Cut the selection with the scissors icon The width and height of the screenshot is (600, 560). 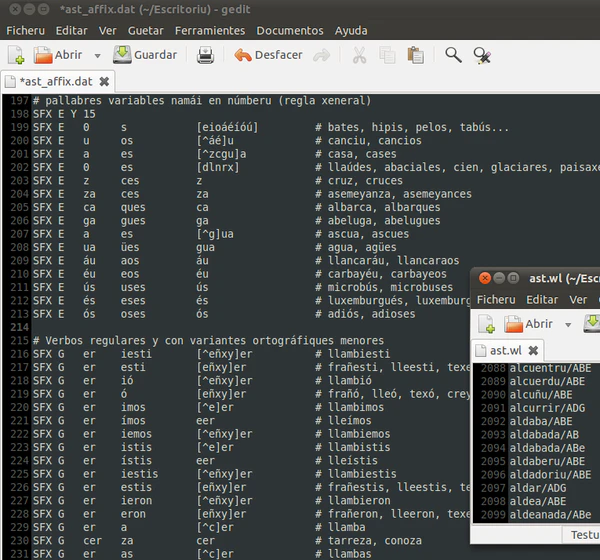360,55
